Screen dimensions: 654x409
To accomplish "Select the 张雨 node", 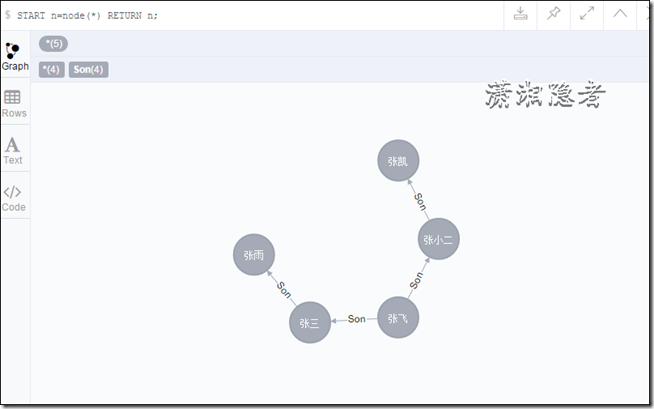I will tap(254, 255).
